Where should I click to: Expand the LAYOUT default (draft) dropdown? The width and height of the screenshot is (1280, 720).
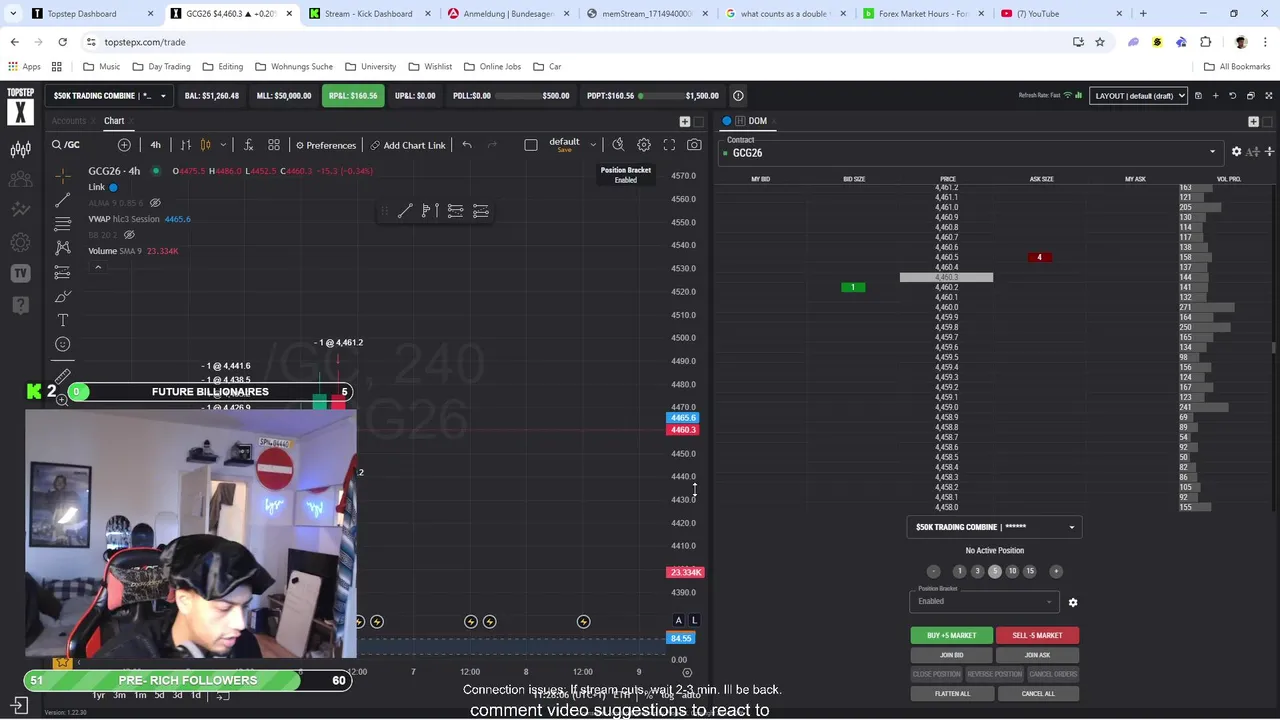(1138, 96)
